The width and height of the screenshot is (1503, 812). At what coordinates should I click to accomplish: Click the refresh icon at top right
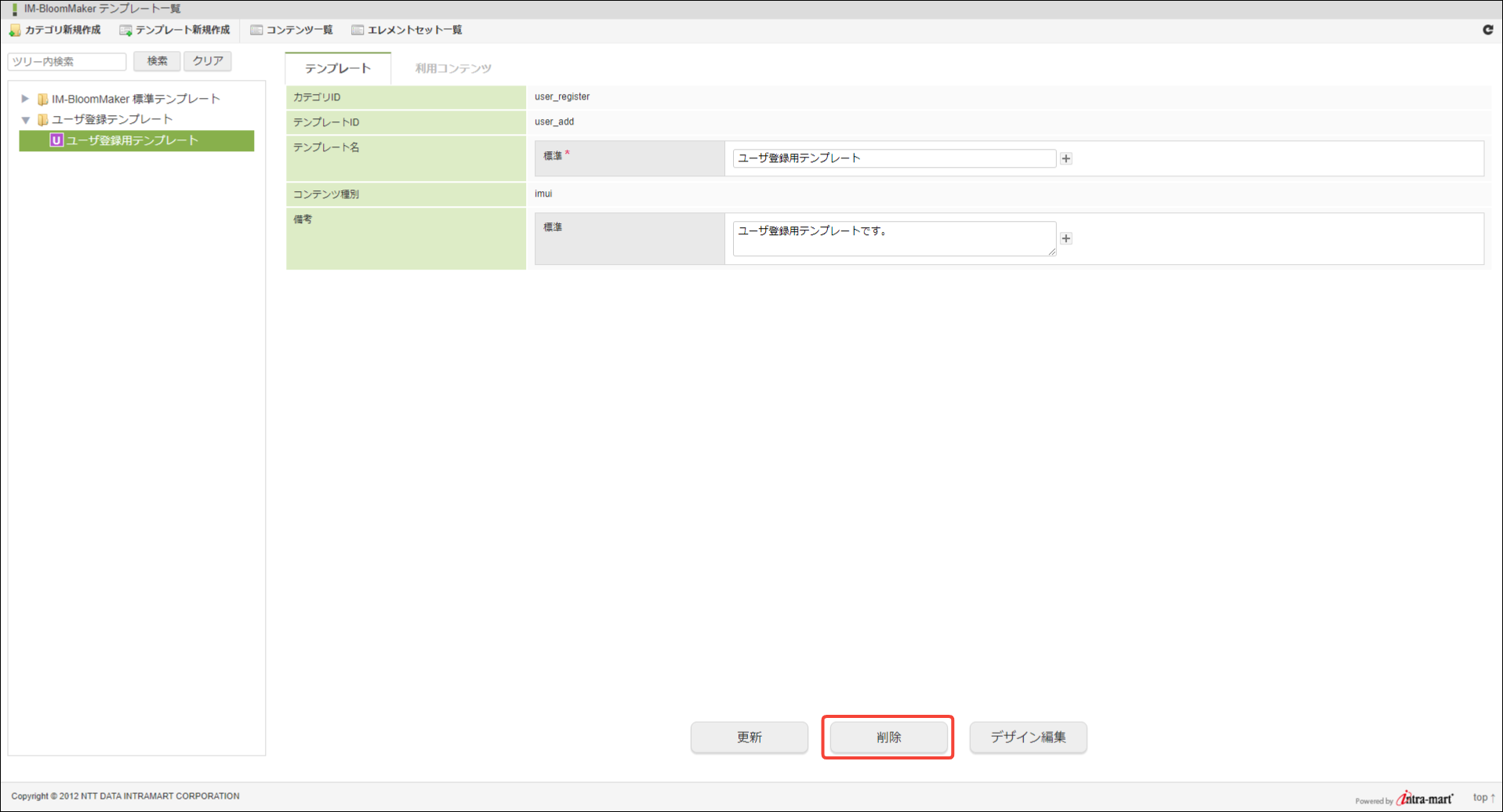click(1487, 30)
